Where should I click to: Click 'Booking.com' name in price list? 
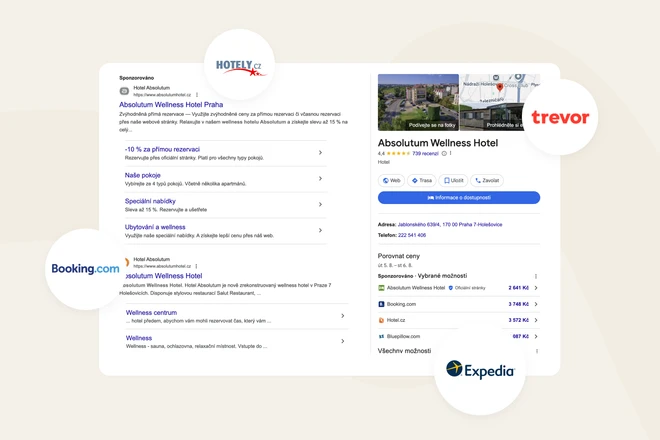pyautogui.click(x=401, y=304)
